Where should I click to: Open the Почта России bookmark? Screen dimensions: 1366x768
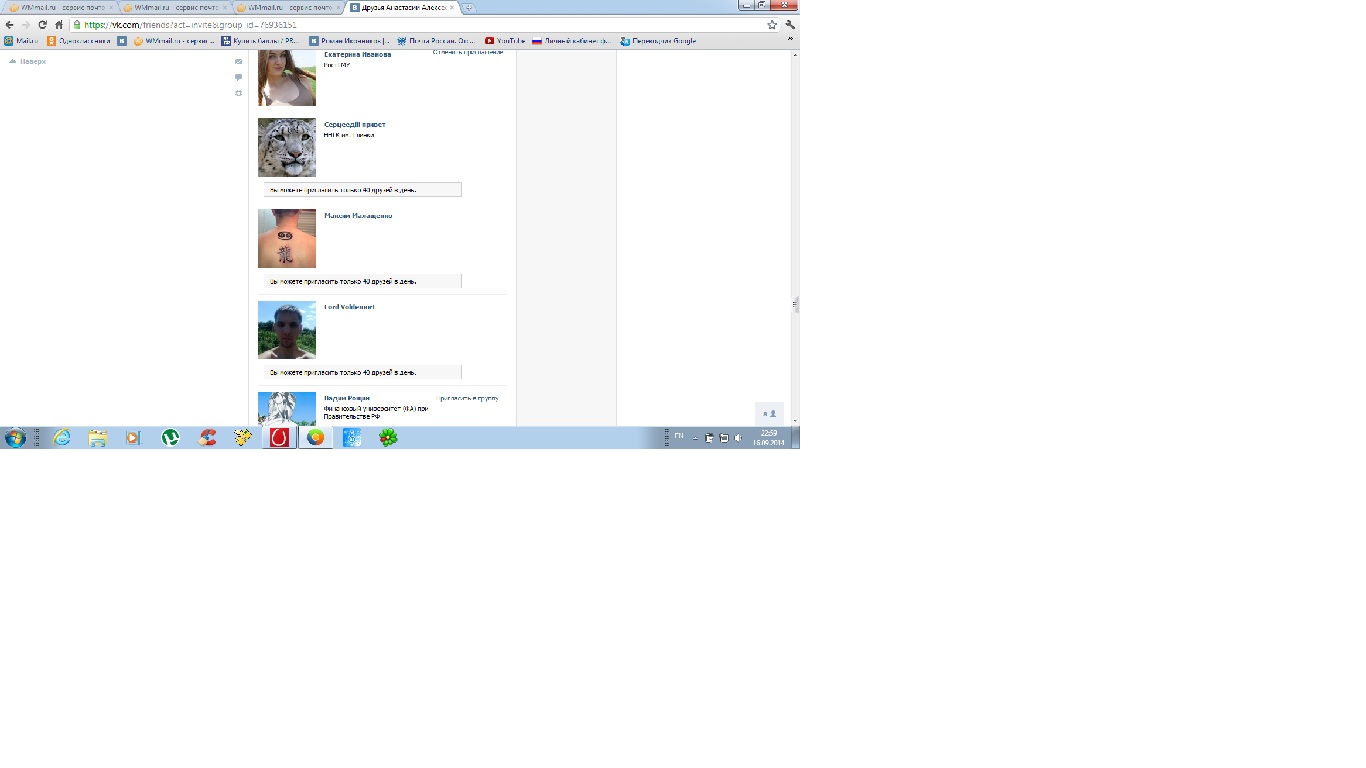[x=436, y=41]
